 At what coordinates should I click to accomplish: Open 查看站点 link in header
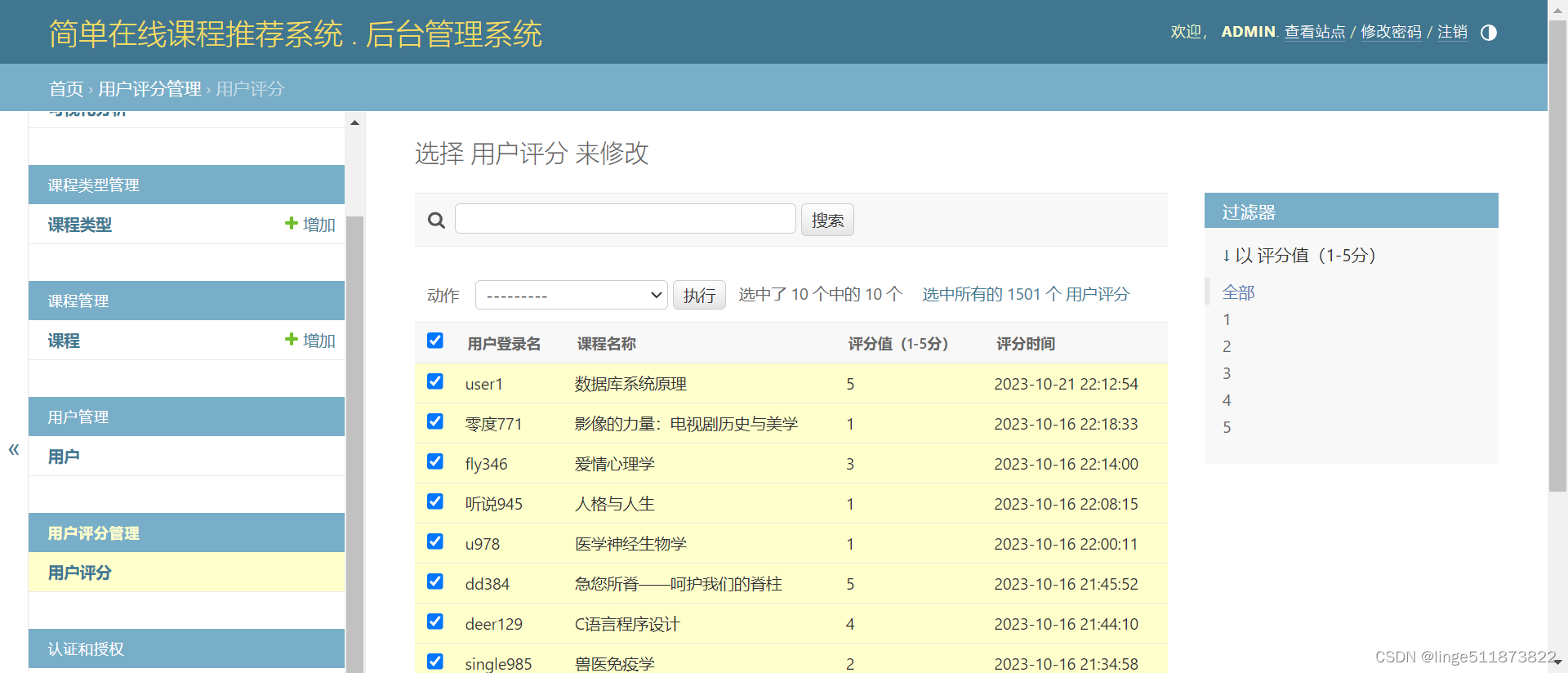[1315, 32]
